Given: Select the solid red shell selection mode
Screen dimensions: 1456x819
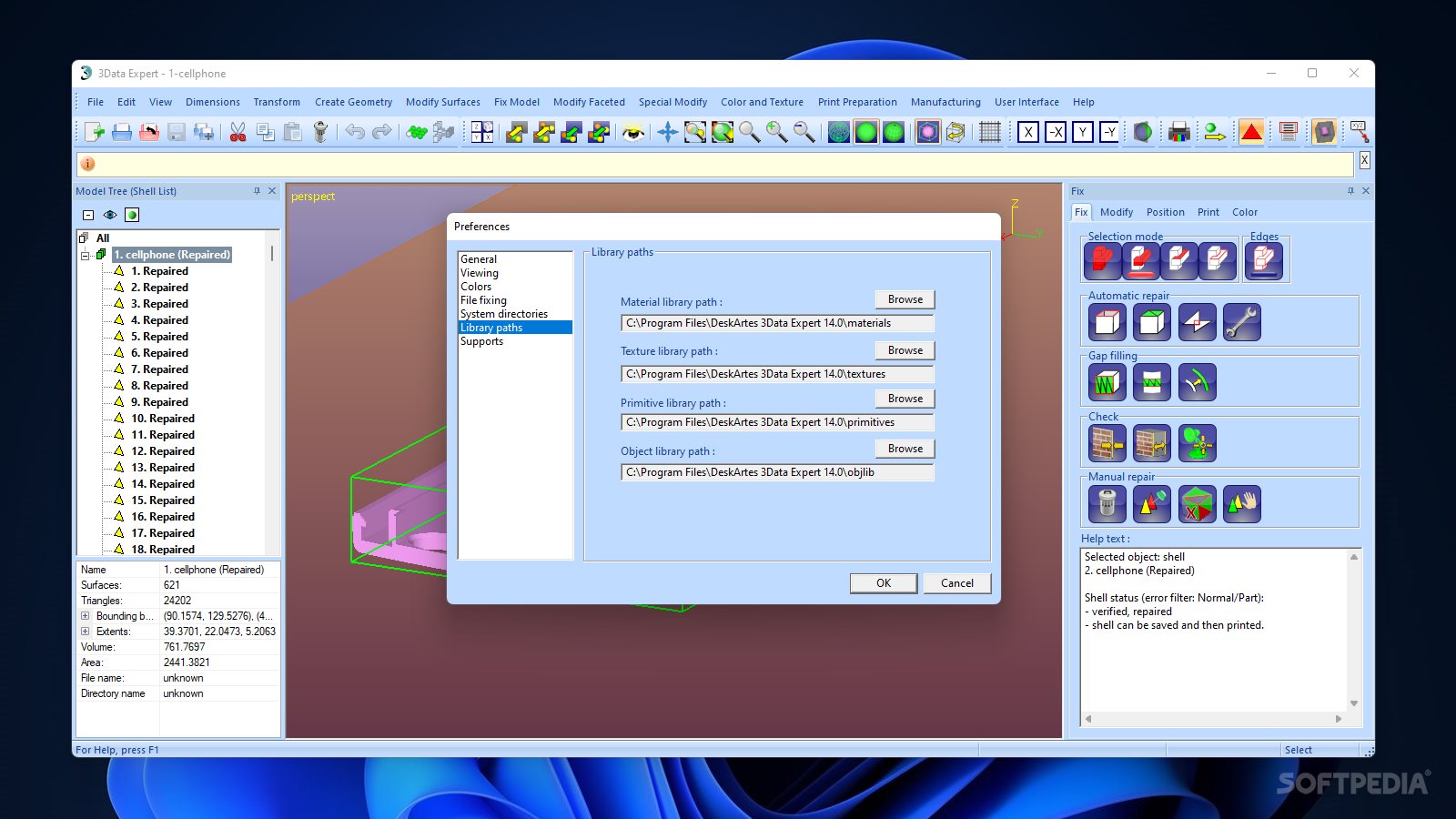Looking at the screenshot, I should click(1103, 261).
